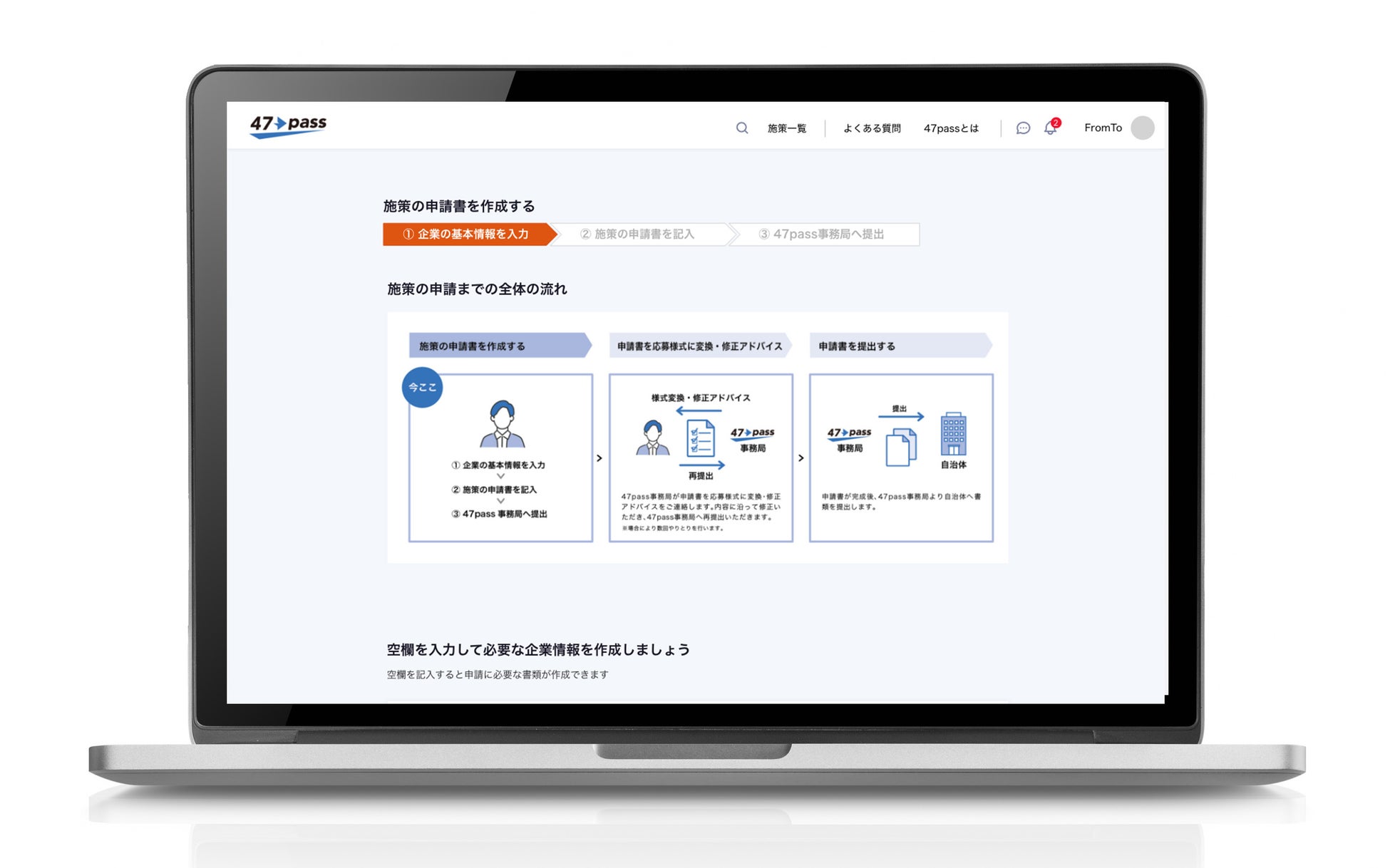Open よくある質問 navigation link
Viewport: 1390px width, 868px height.
coord(872,128)
